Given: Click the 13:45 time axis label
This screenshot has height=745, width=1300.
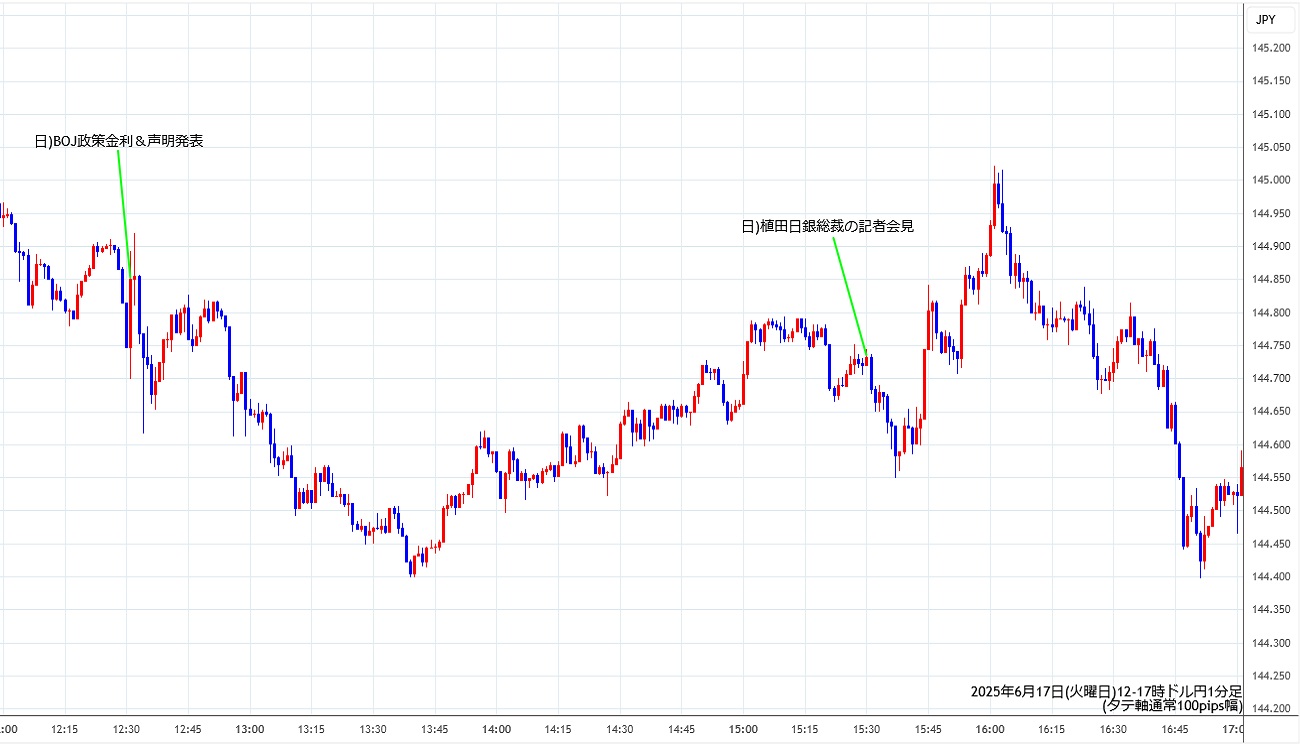Looking at the screenshot, I should pyautogui.click(x=435, y=729).
